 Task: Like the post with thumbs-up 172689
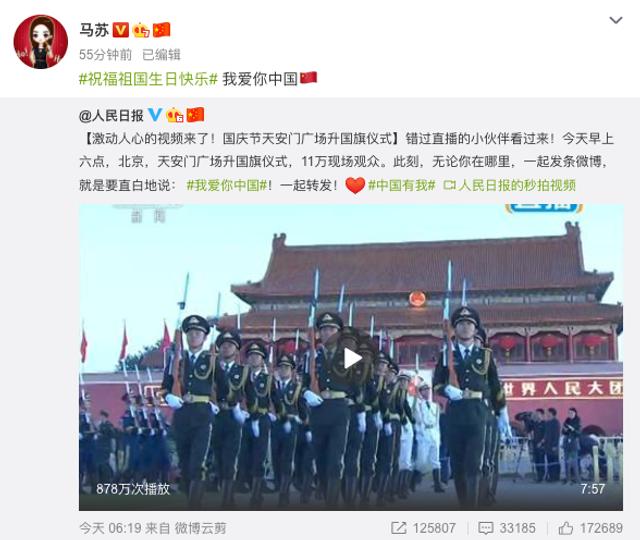click(x=565, y=528)
